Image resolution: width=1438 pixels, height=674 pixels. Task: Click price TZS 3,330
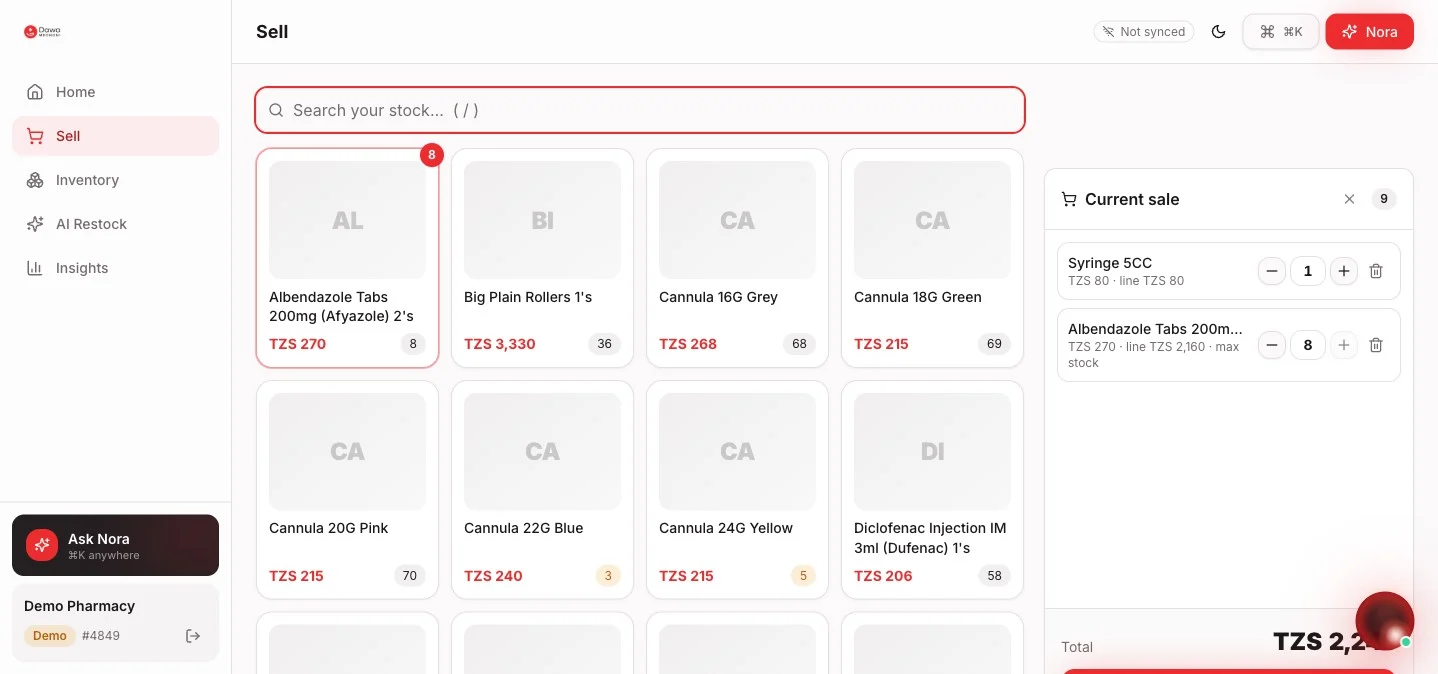pos(500,344)
